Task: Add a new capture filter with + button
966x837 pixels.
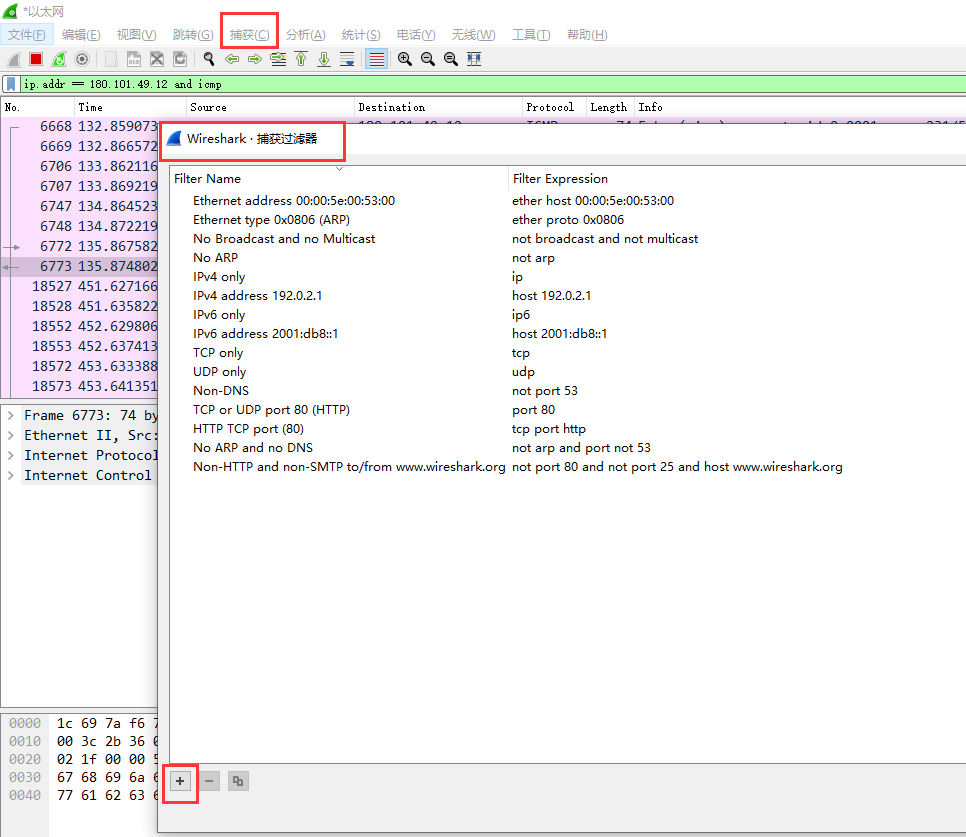Action: point(180,781)
